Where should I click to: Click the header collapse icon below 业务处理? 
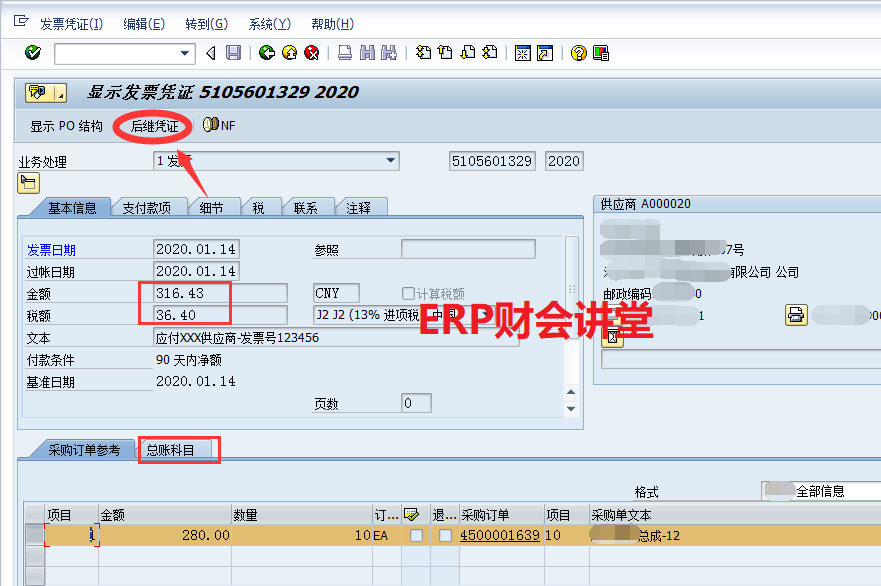pyautogui.click(x=28, y=183)
